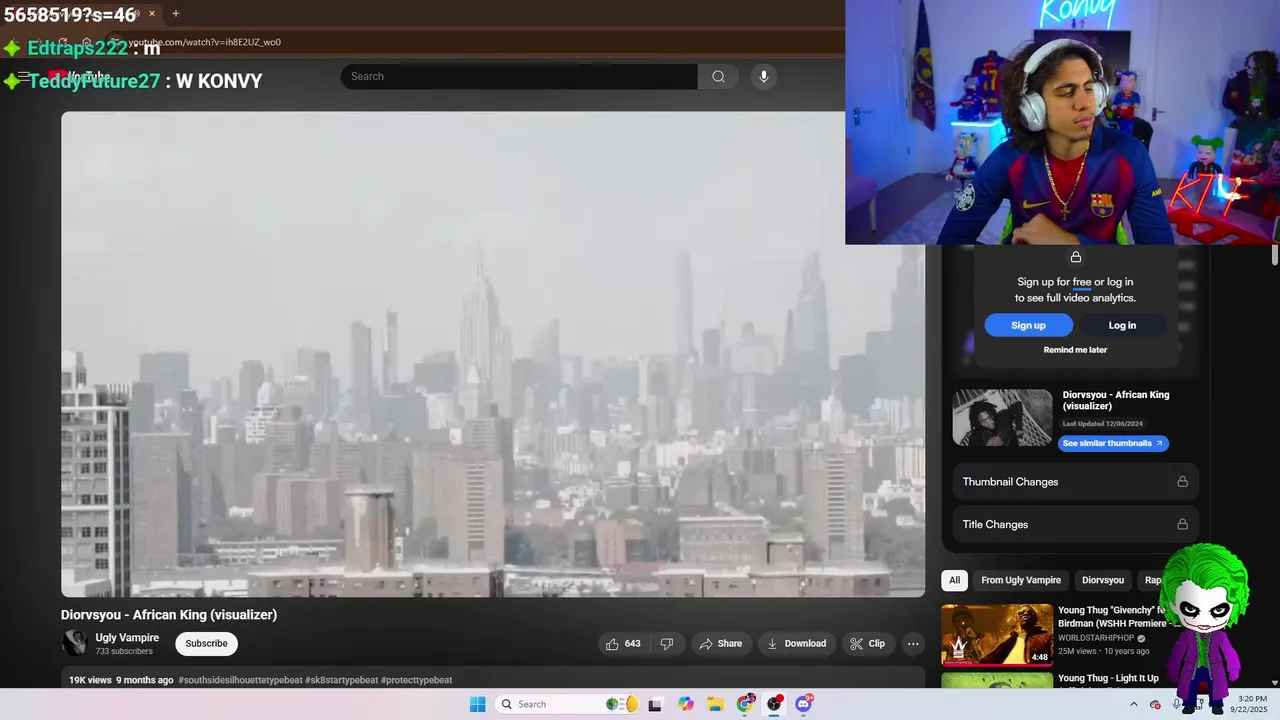Subscribe to Ugly Vampire channel

click(206, 644)
